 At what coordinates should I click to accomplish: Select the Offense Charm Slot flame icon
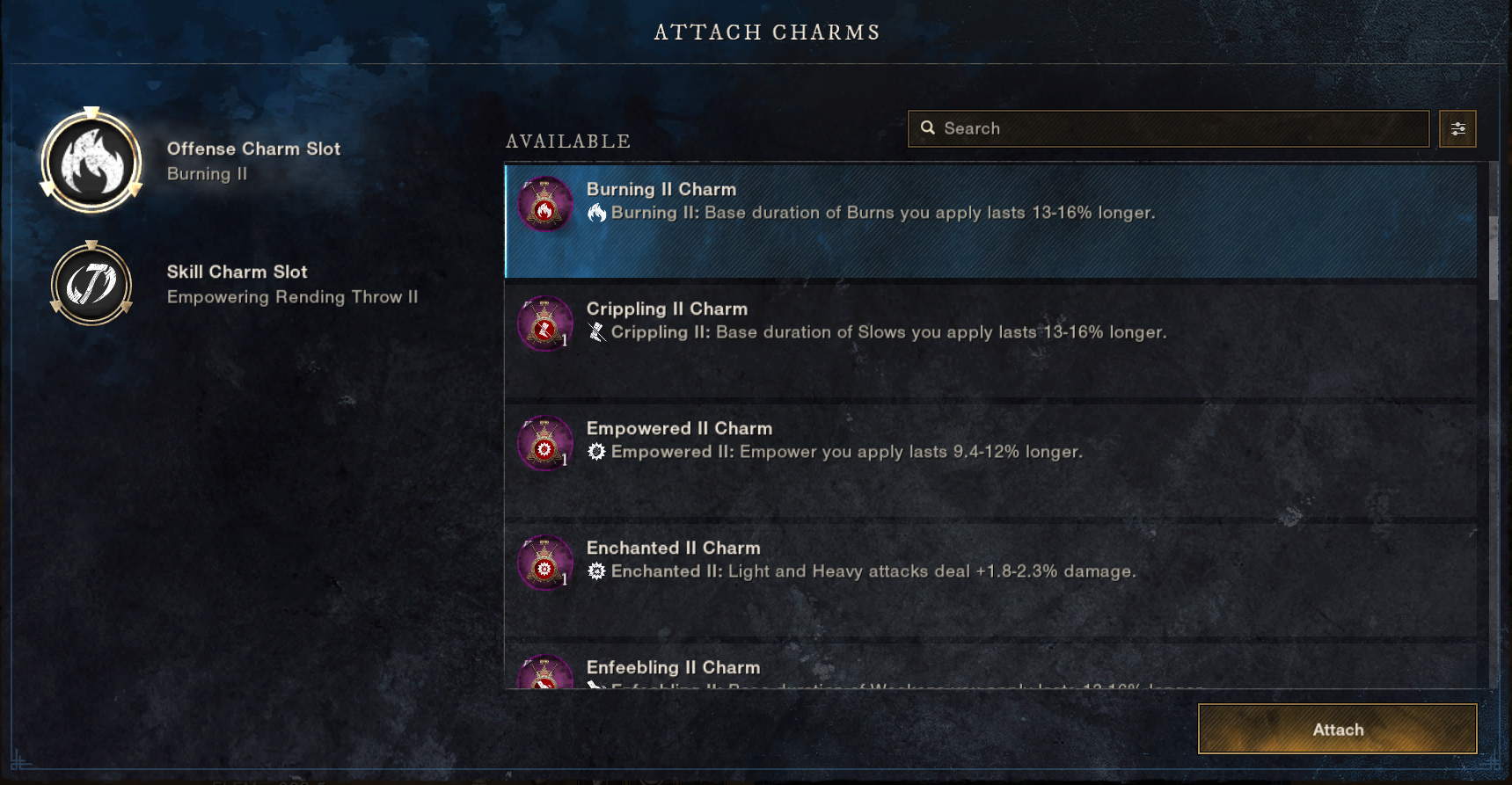(91, 162)
